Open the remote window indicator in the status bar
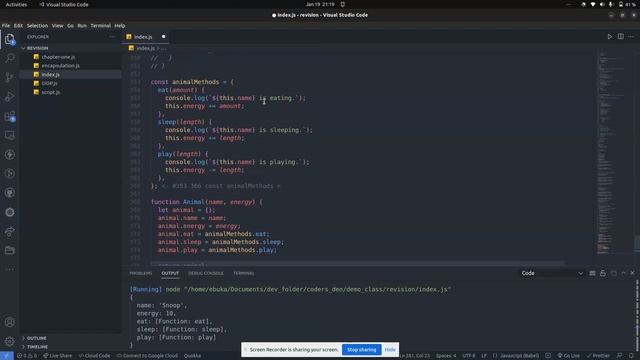Image resolution: width=640 pixels, height=360 pixels. 7,356
